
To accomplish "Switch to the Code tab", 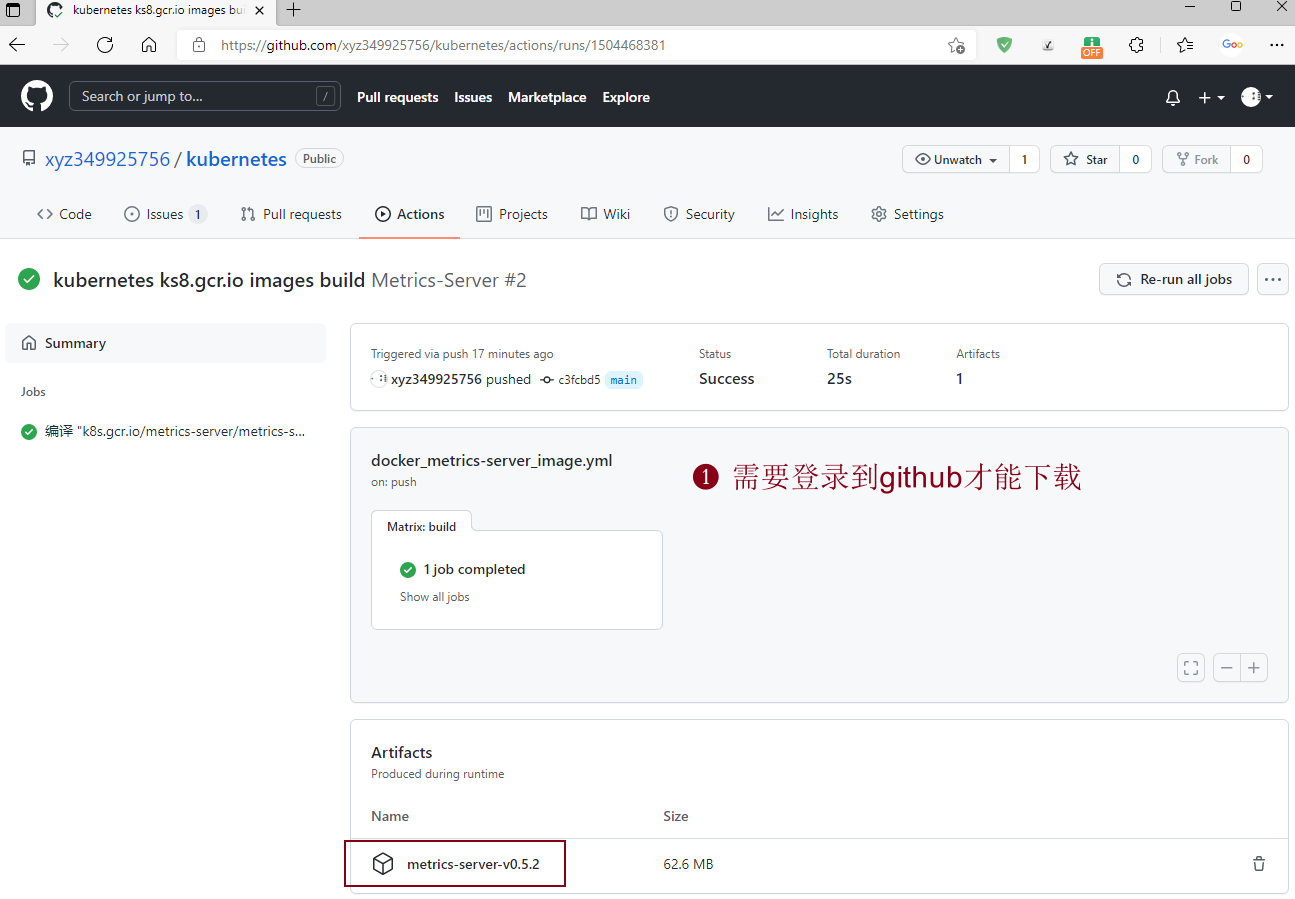I will tap(64, 214).
